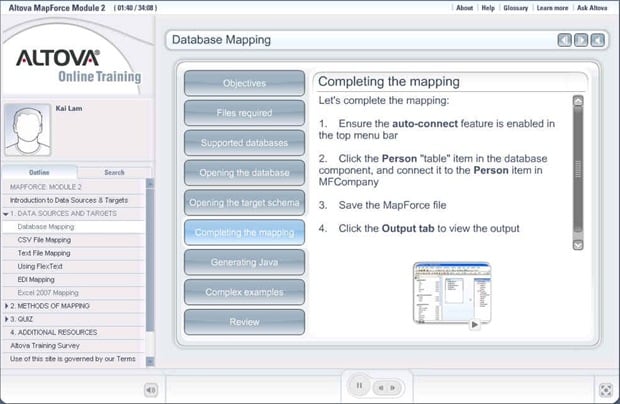The image size is (620, 404).
Task: Select Text File Mapping outline item
Action: [74, 253]
